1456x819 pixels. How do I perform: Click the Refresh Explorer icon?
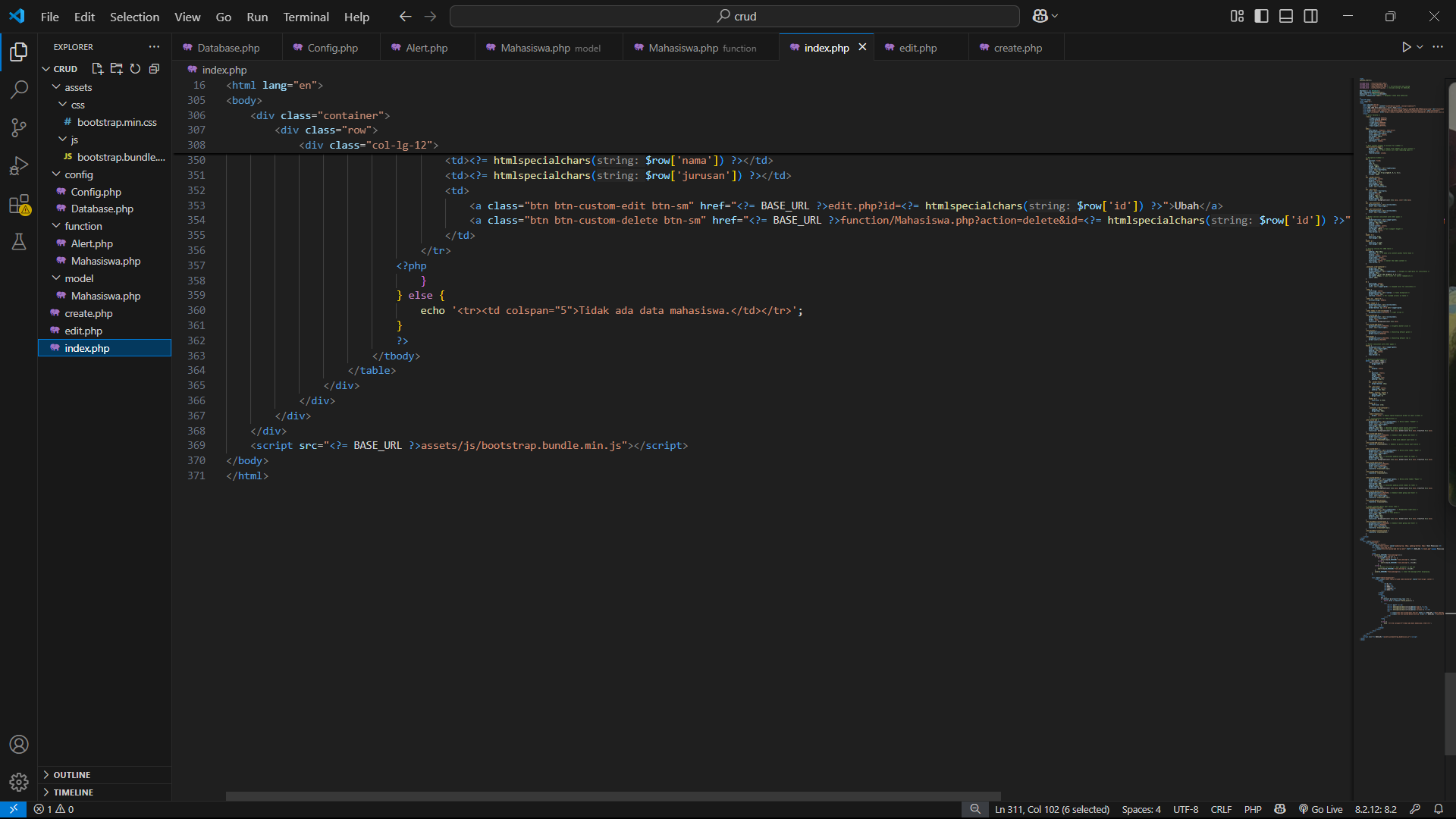[135, 69]
